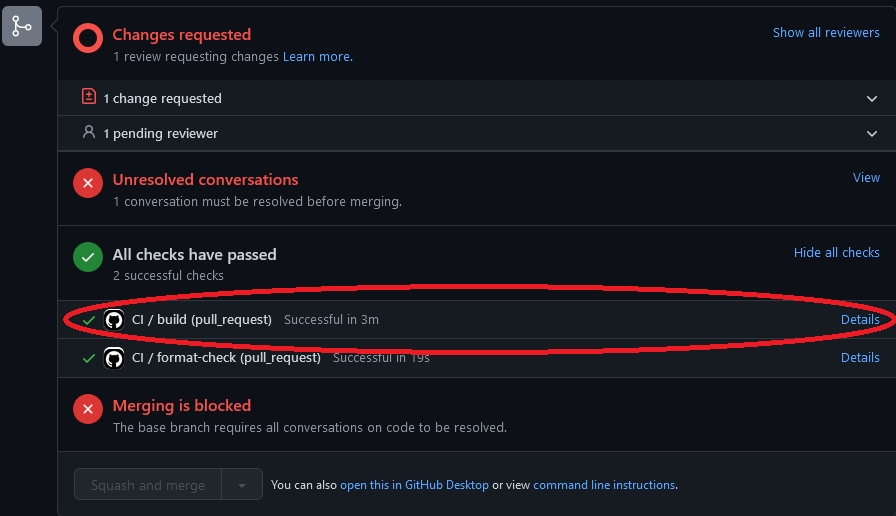Click the red X beside Merging is blocked
The width and height of the screenshot is (896, 516).
pos(88,409)
